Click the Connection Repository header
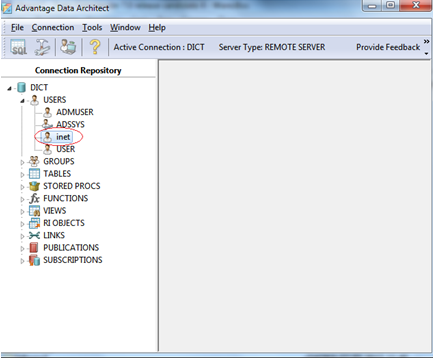 point(78,71)
